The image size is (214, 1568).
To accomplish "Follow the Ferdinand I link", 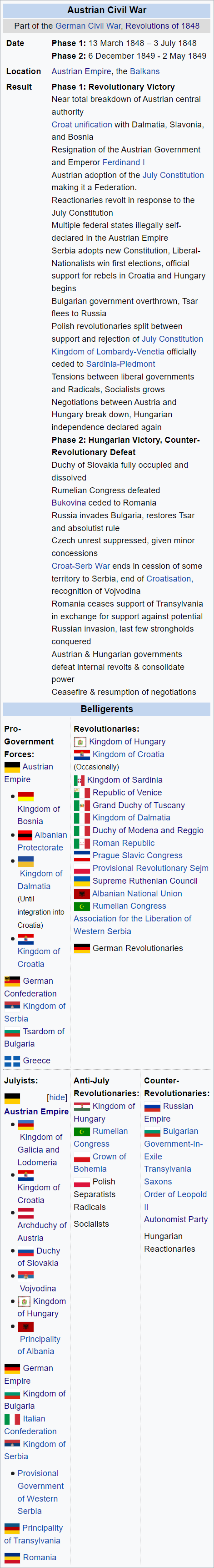I will tap(124, 162).
